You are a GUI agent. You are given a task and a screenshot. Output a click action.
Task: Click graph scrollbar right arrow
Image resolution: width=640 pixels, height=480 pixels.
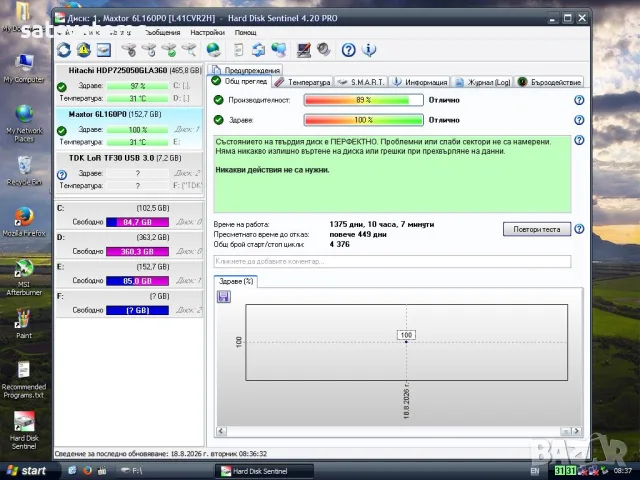click(576, 431)
